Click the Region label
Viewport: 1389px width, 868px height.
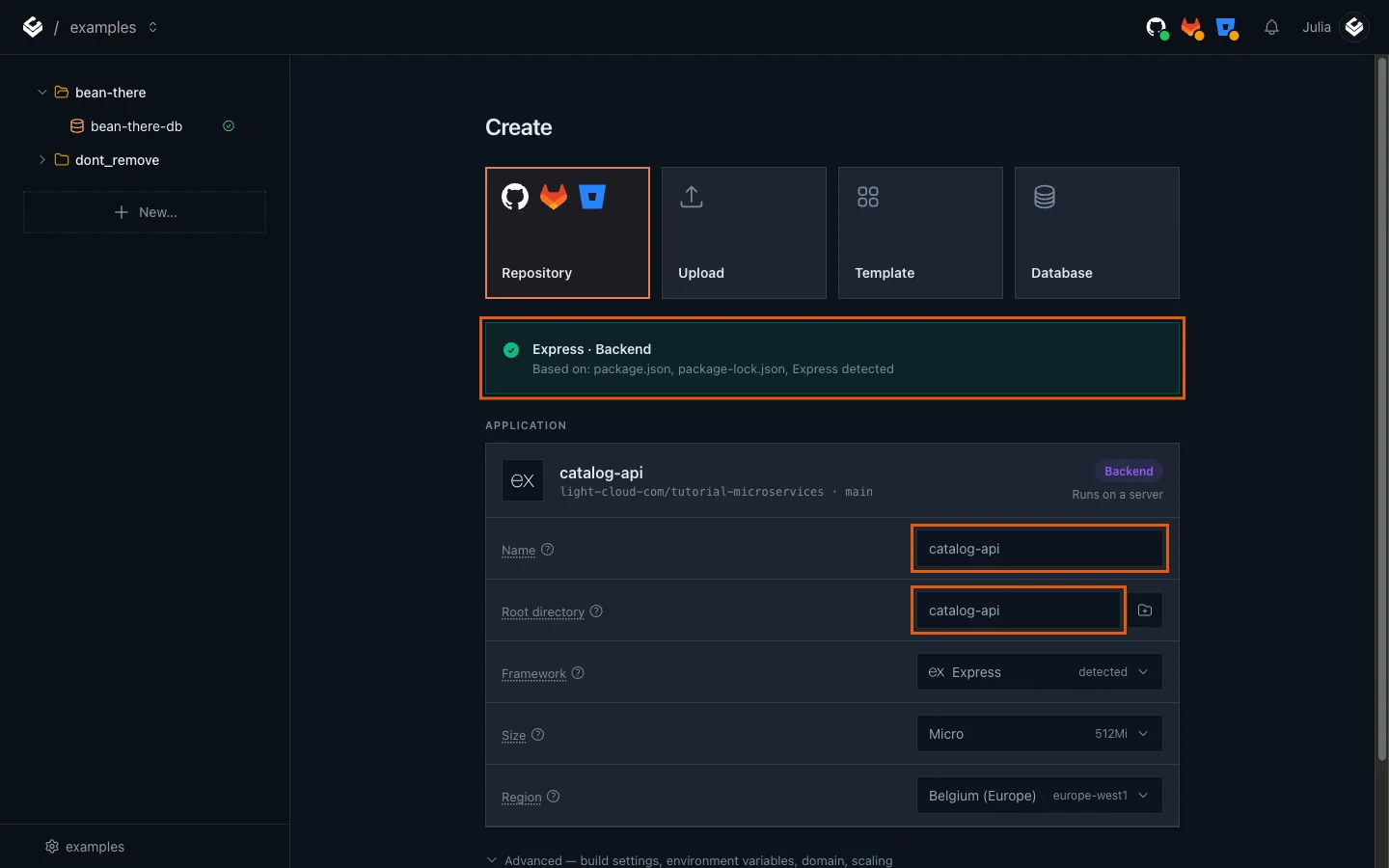tap(522, 798)
